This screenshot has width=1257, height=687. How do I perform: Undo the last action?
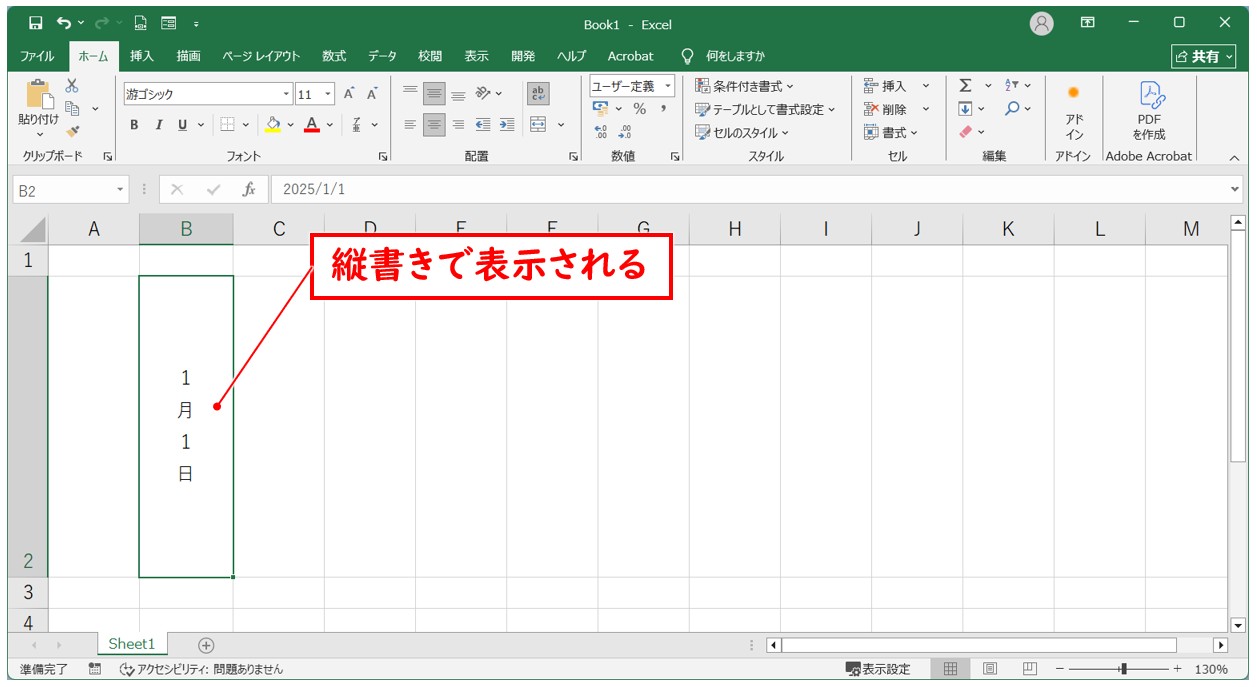[64, 23]
